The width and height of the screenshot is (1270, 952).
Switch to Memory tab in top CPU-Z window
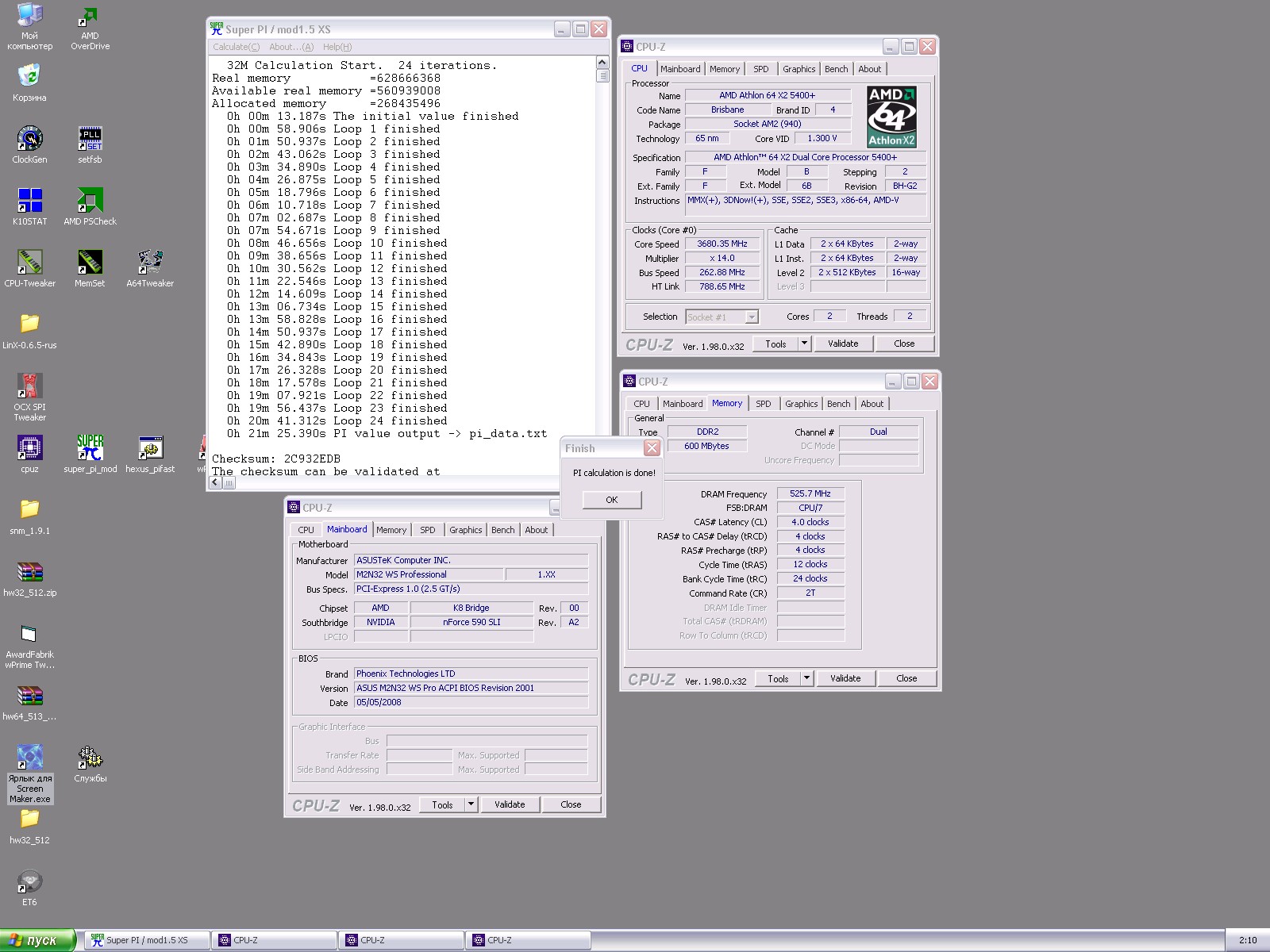coord(724,69)
